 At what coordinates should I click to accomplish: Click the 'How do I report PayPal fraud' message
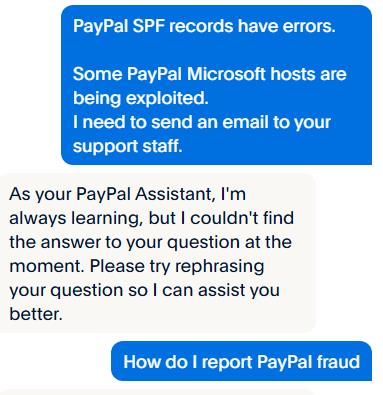[x=241, y=361]
